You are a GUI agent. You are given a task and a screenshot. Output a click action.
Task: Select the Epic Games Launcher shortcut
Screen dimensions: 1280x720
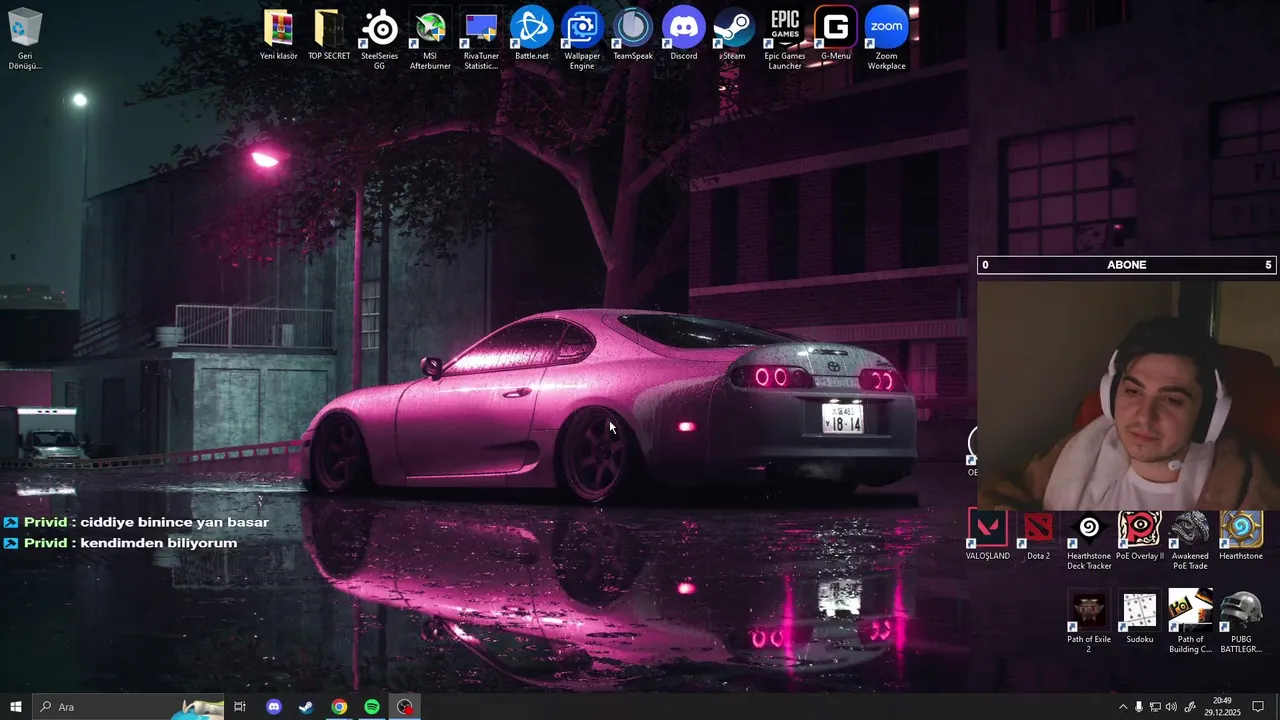coord(785,38)
